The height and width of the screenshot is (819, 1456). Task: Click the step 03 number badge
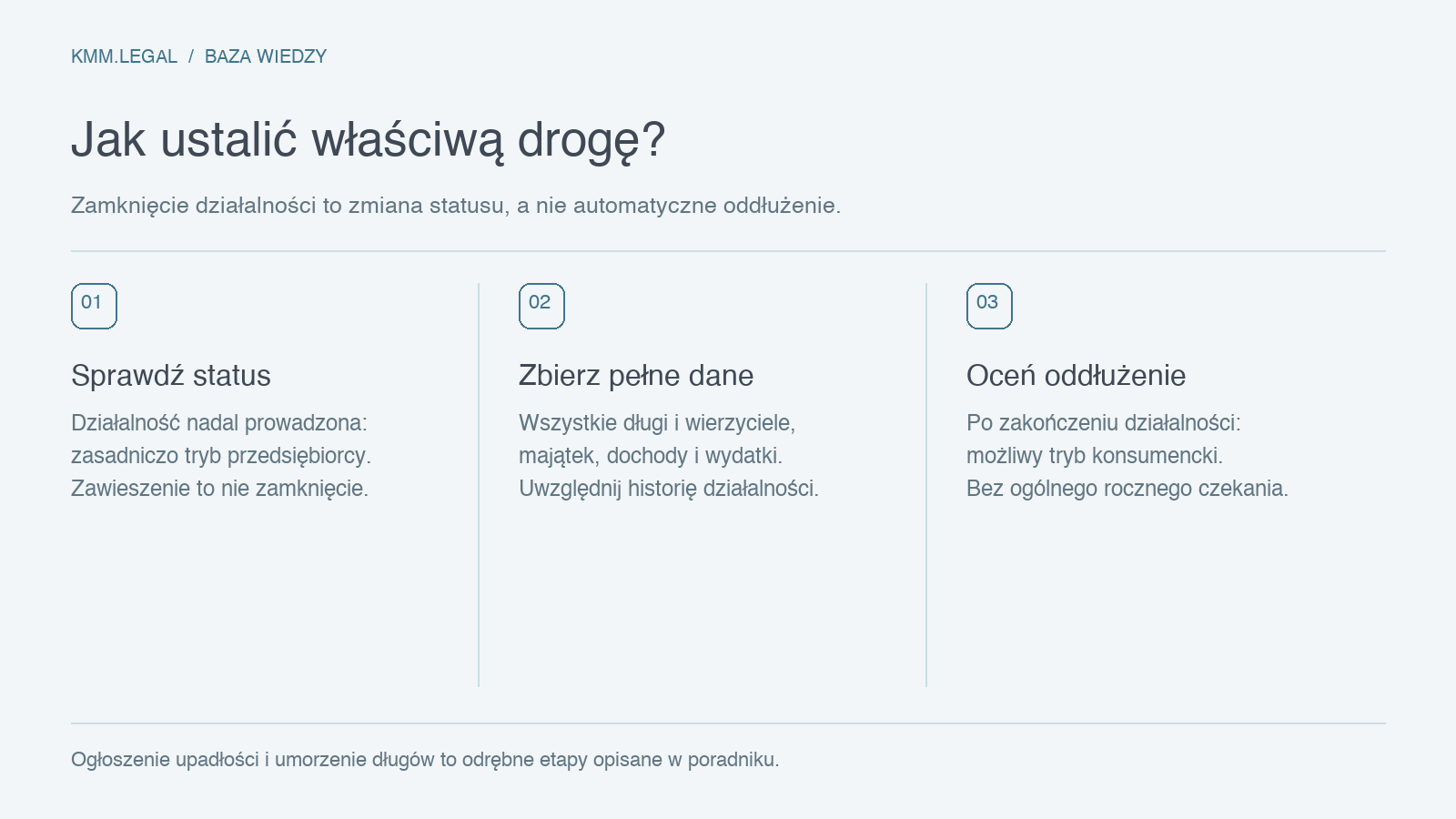pyautogui.click(x=989, y=306)
